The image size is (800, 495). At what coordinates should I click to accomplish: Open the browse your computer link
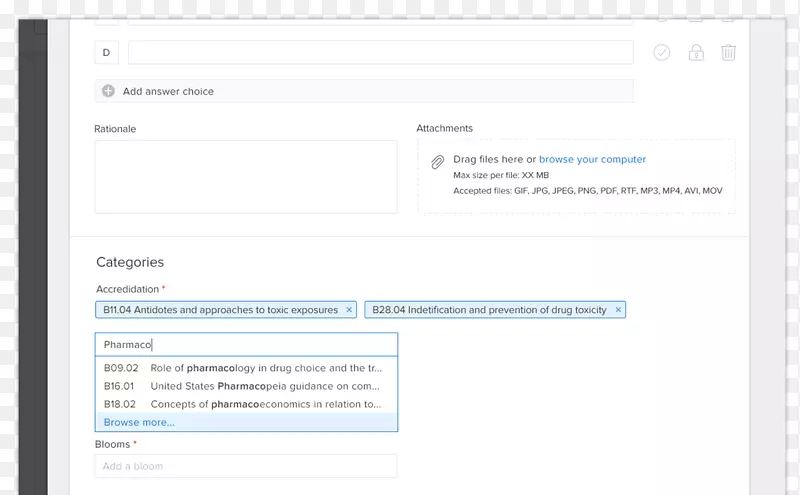click(x=592, y=159)
